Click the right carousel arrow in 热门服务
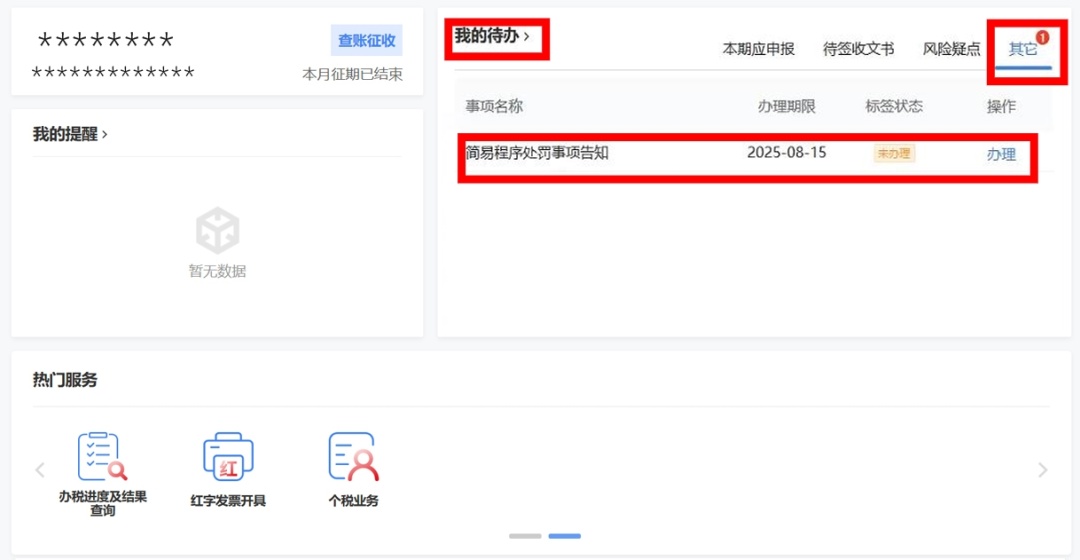 click(x=1043, y=470)
